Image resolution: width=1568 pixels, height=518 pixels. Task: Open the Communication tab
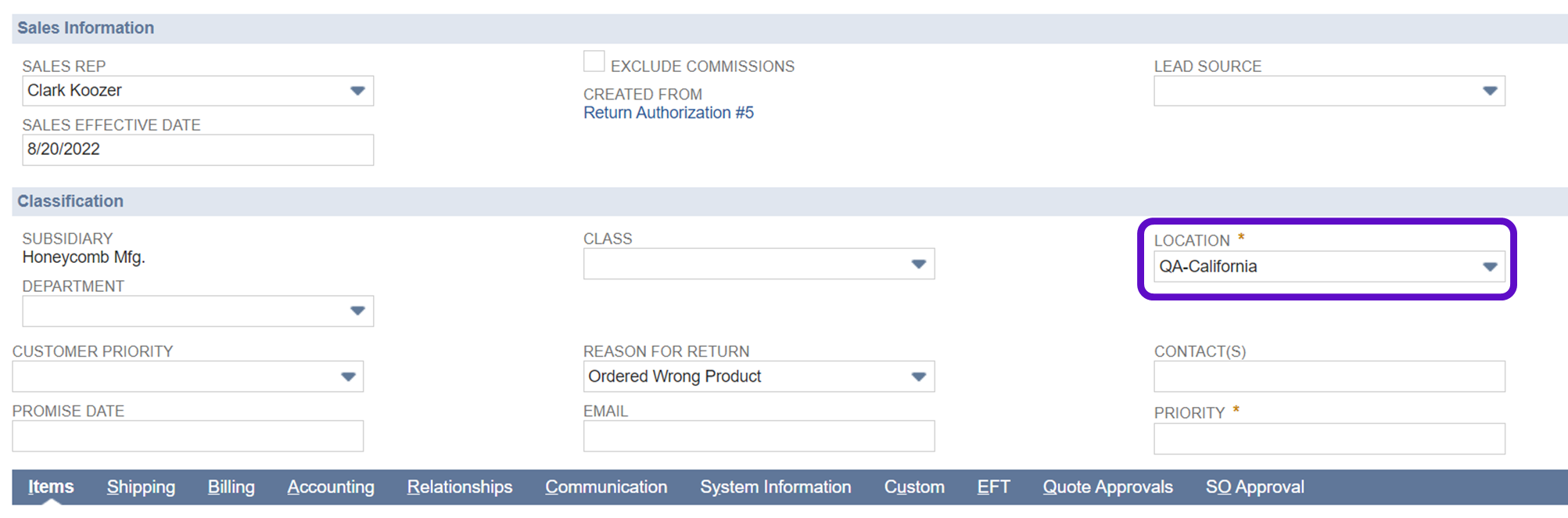[606, 487]
